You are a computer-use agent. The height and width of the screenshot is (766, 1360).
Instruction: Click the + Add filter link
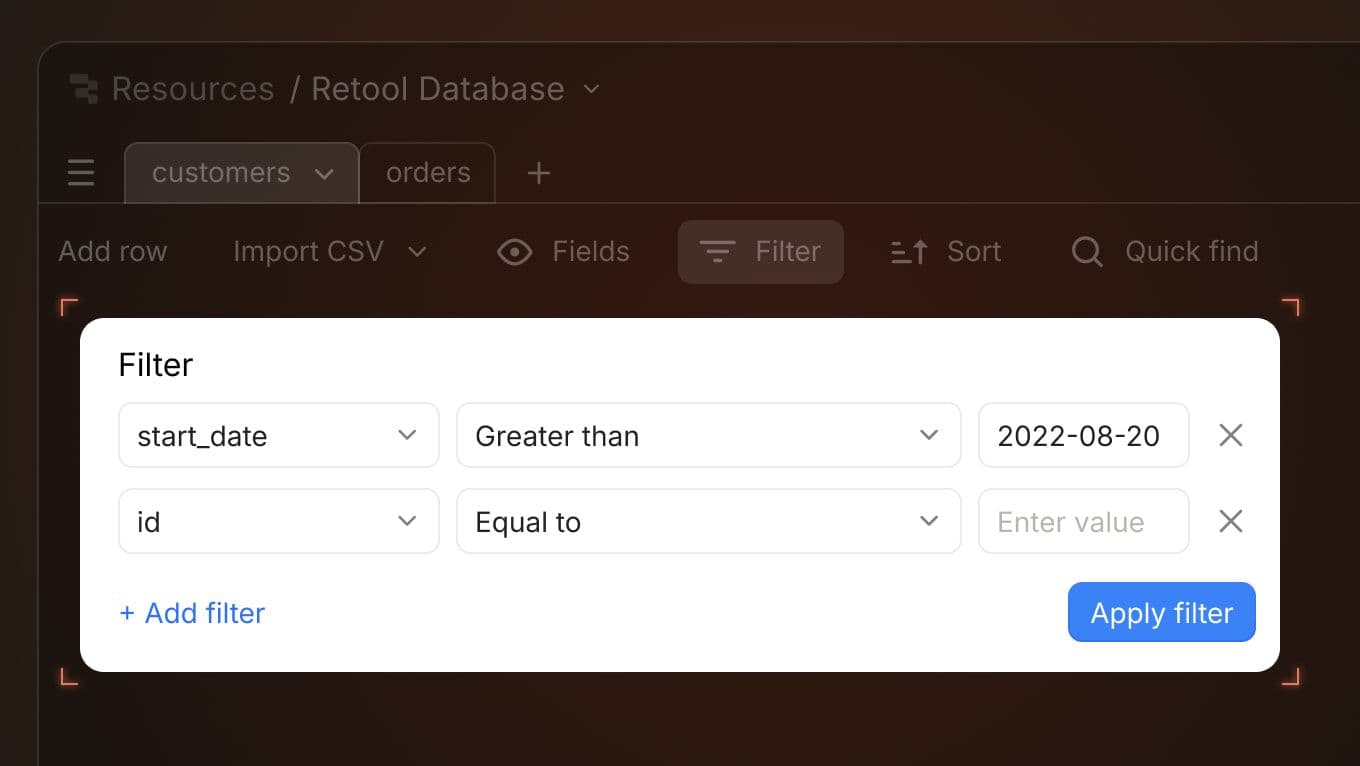(192, 613)
